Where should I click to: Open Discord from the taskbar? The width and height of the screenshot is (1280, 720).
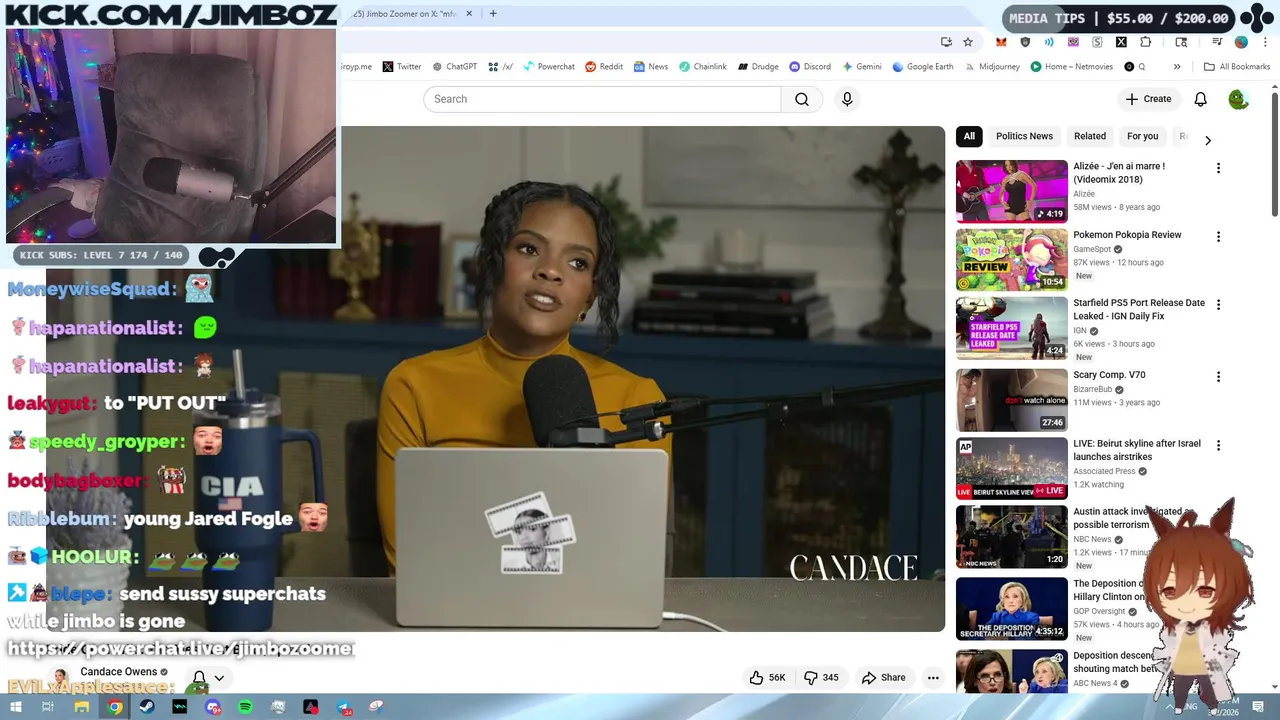coord(212,707)
